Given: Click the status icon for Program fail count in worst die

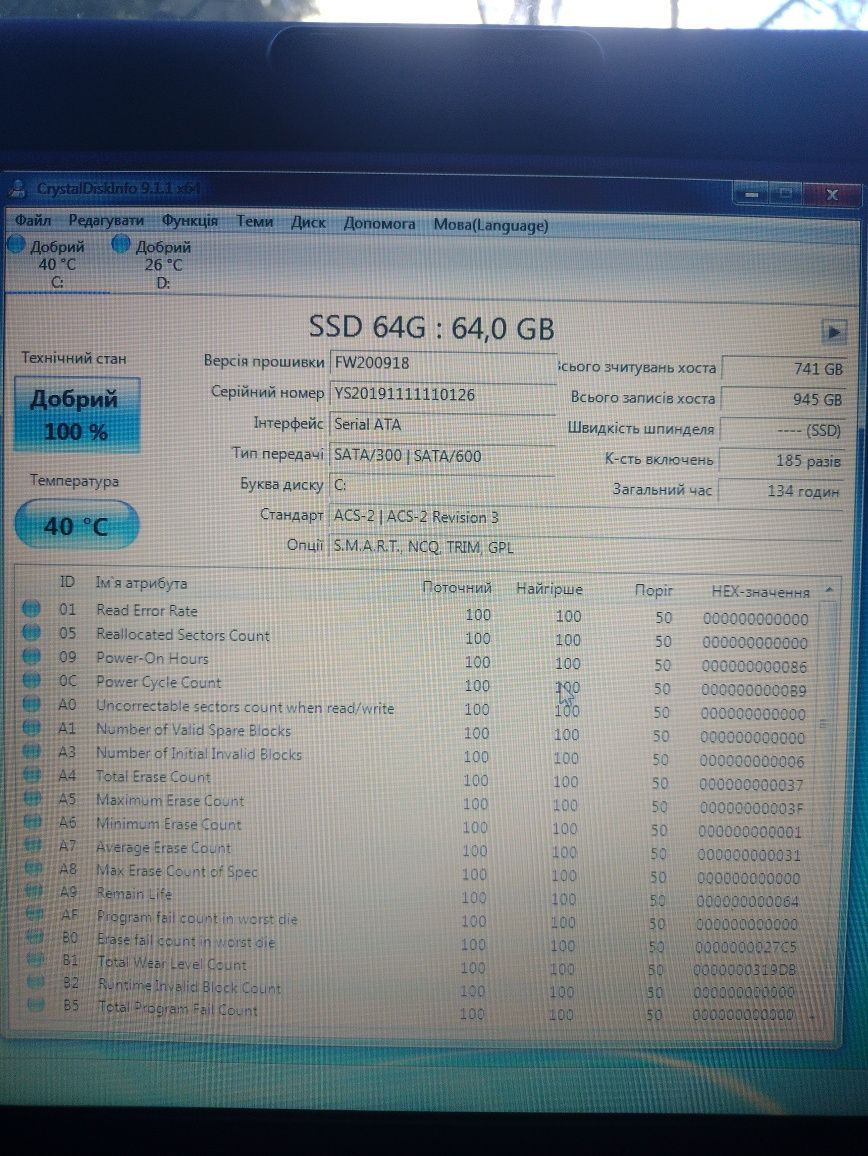Looking at the screenshot, I should (x=35, y=913).
